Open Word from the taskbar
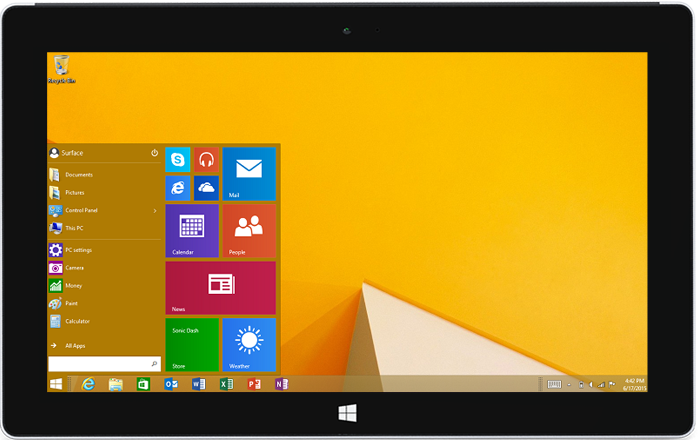Image resolution: width=700 pixels, height=440 pixels. (198, 384)
